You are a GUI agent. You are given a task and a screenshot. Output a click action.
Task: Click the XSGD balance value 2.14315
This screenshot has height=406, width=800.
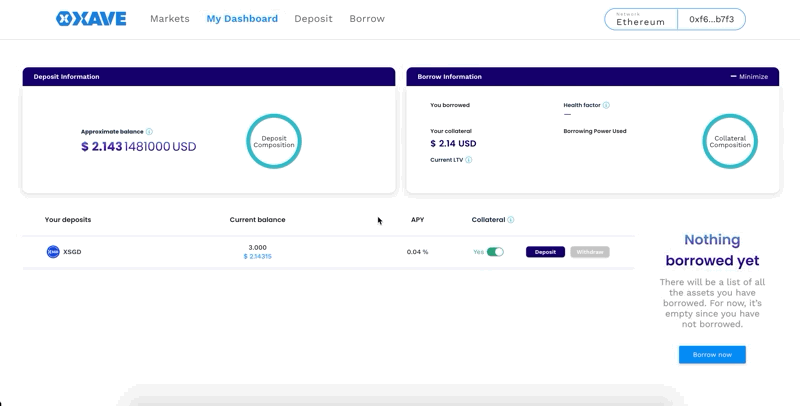[257, 257]
